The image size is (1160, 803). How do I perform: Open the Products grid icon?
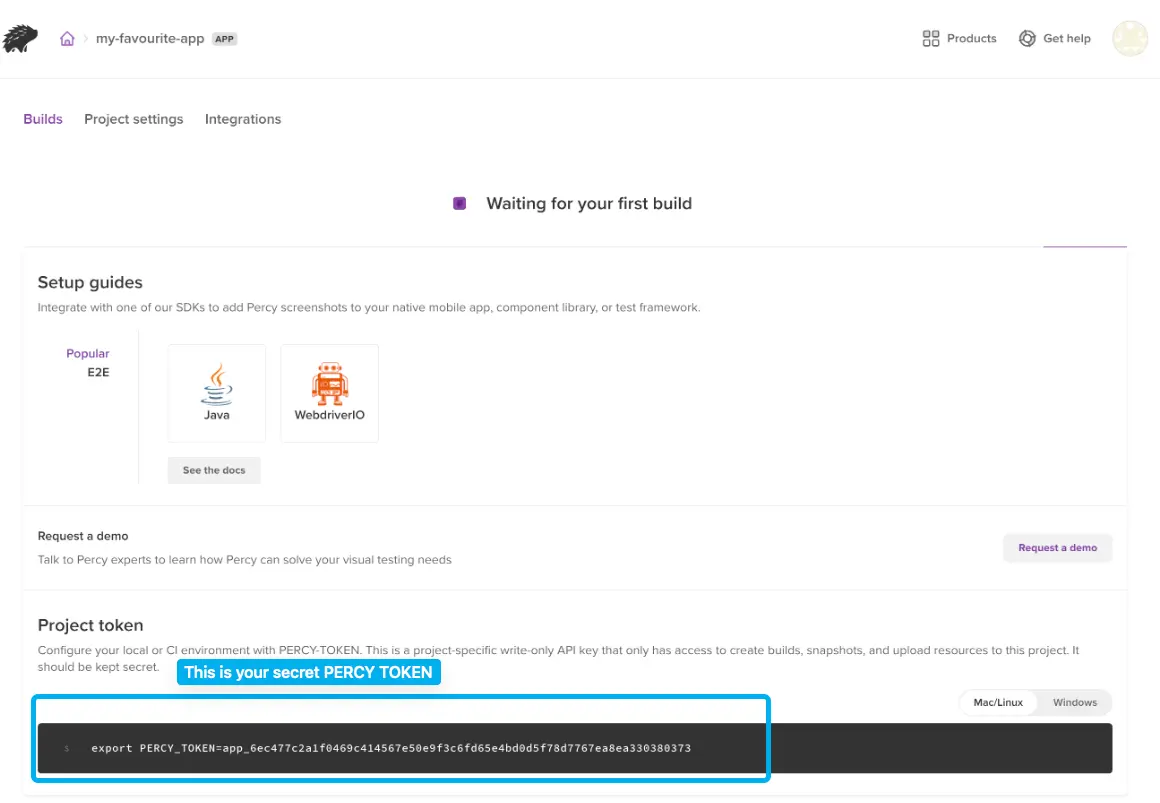click(931, 39)
